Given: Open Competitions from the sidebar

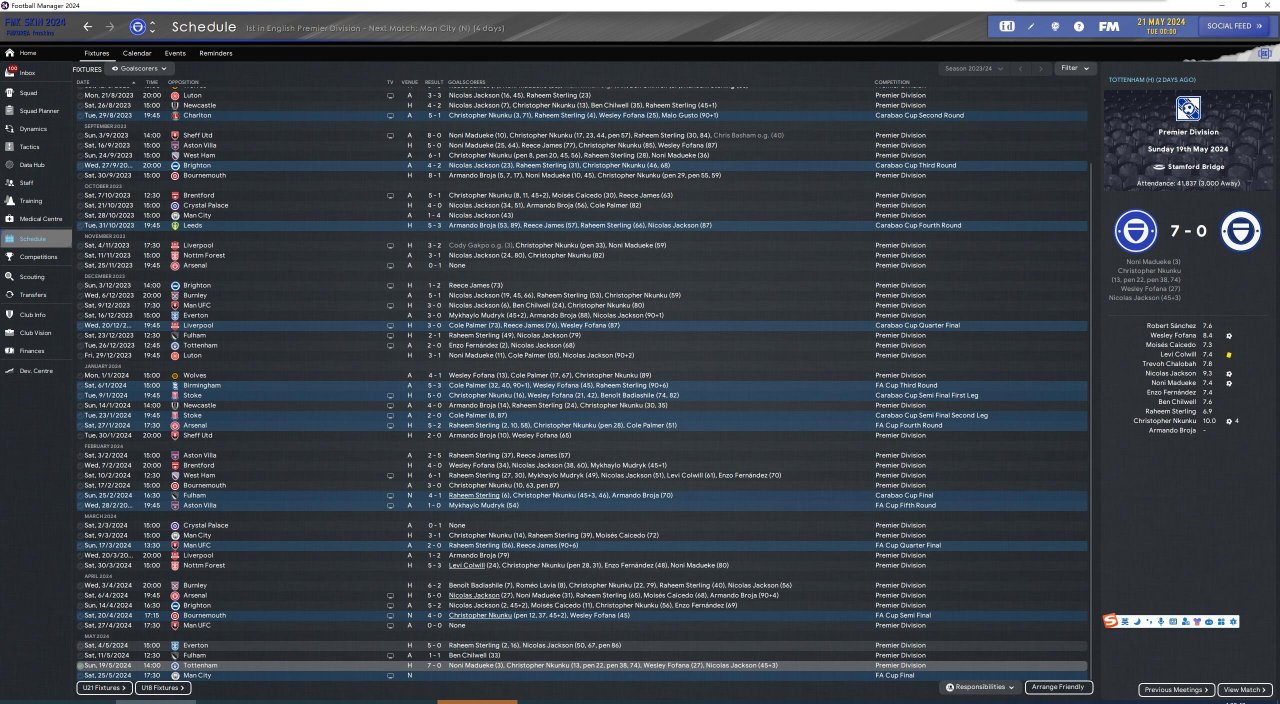Looking at the screenshot, I should pyautogui.click(x=36, y=257).
